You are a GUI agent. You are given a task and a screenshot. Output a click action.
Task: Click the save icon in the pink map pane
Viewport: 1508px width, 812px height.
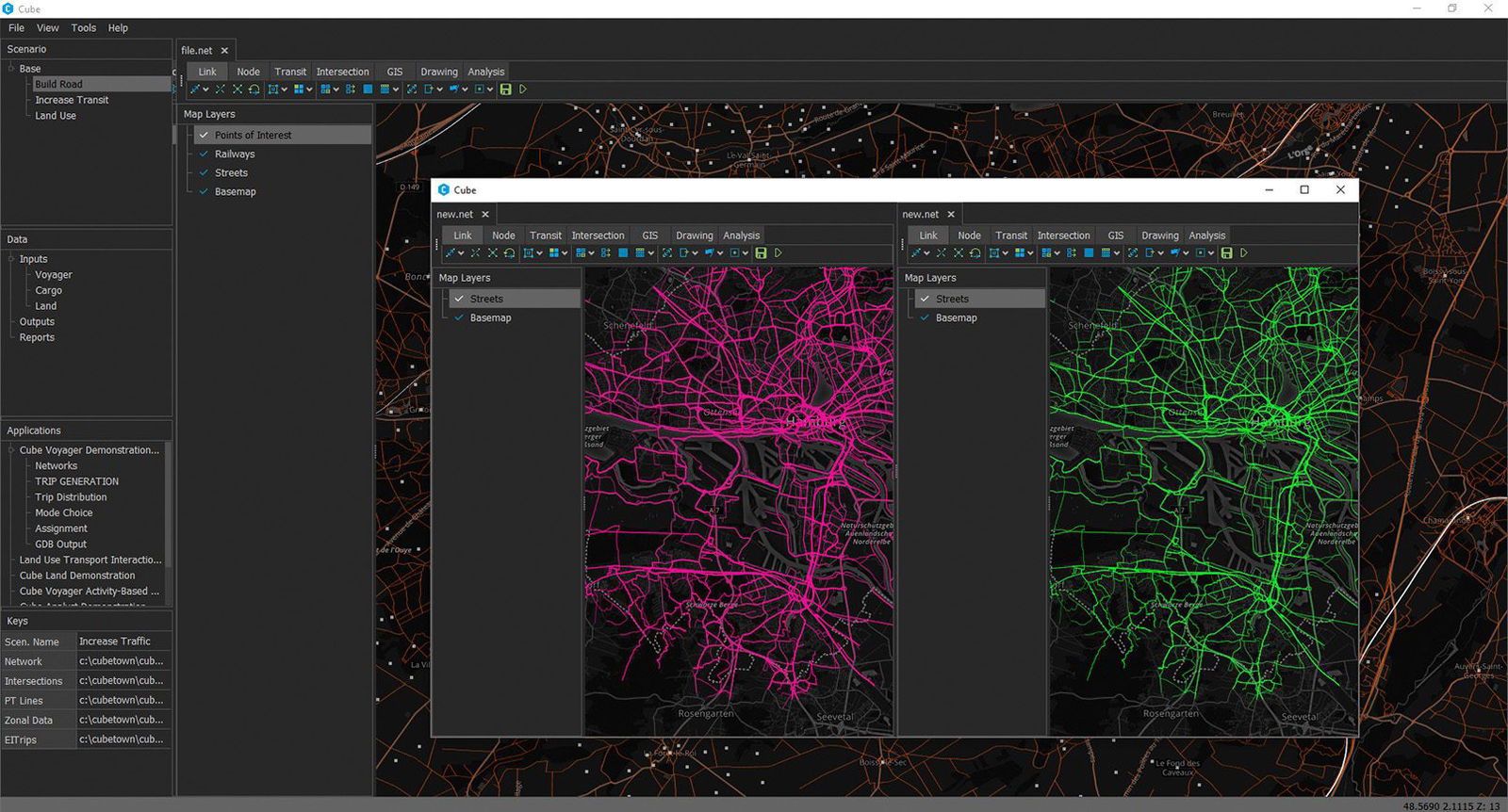pyautogui.click(x=761, y=253)
